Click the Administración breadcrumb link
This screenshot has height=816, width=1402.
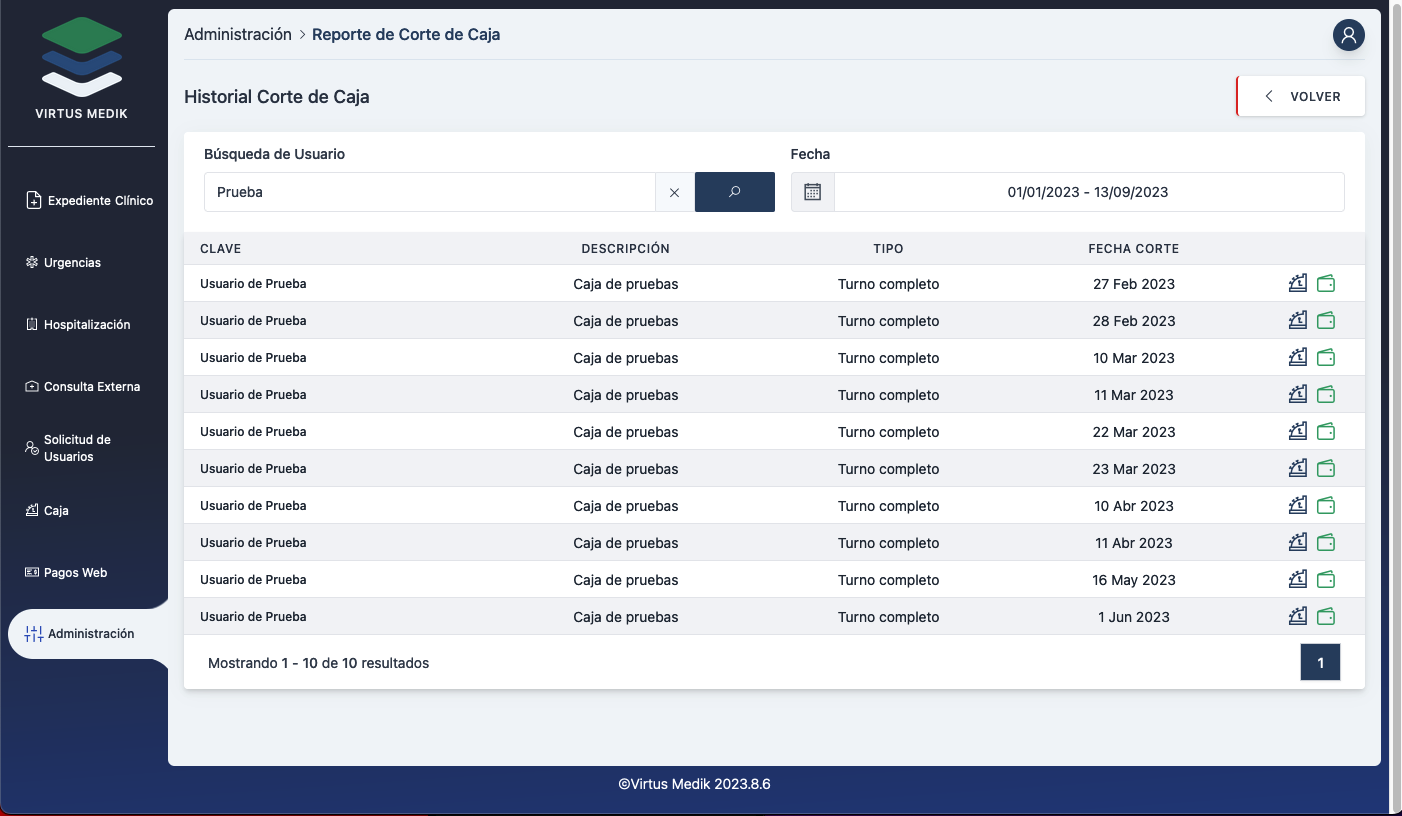click(238, 35)
